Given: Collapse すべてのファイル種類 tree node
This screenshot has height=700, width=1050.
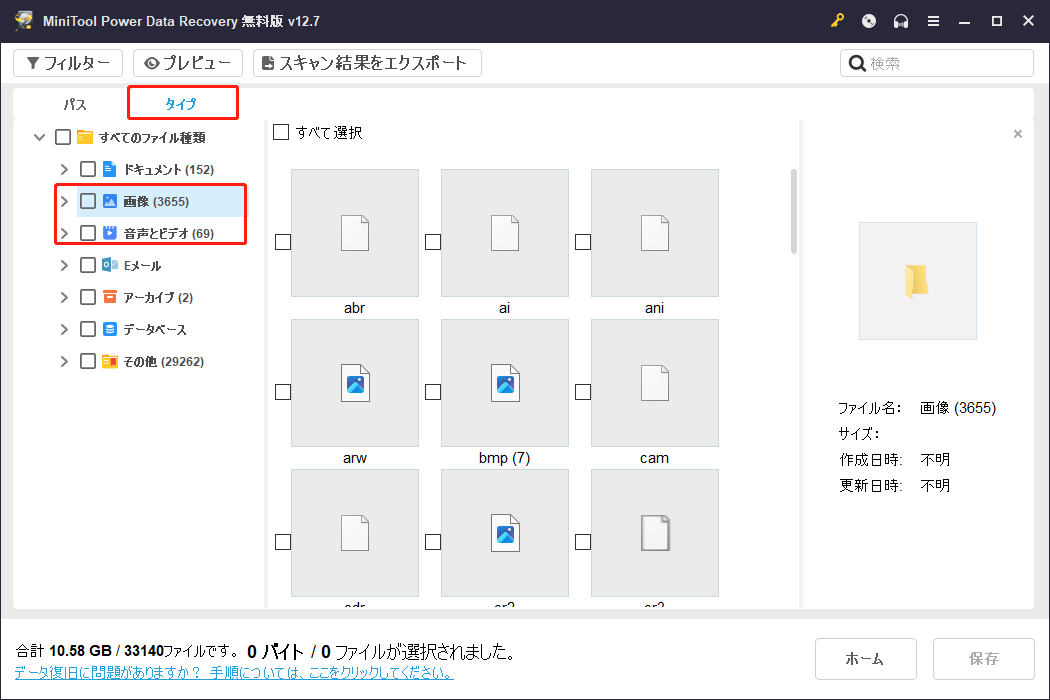Looking at the screenshot, I should pyautogui.click(x=39, y=137).
